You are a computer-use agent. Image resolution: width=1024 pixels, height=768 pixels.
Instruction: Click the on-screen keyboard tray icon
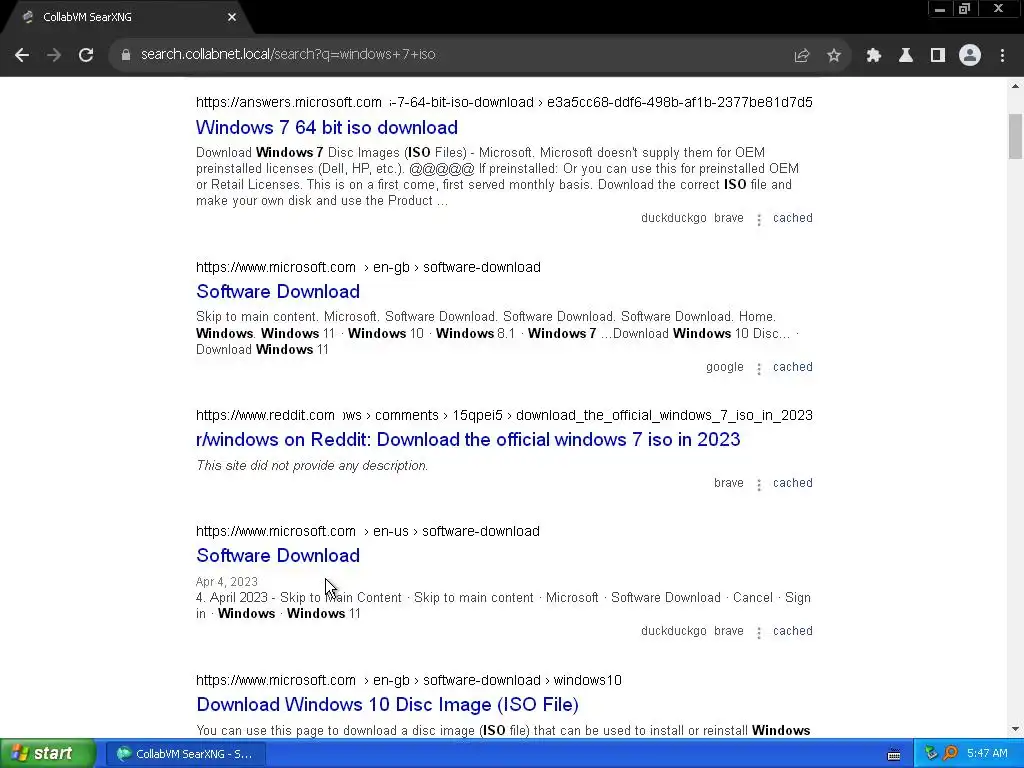click(894, 755)
